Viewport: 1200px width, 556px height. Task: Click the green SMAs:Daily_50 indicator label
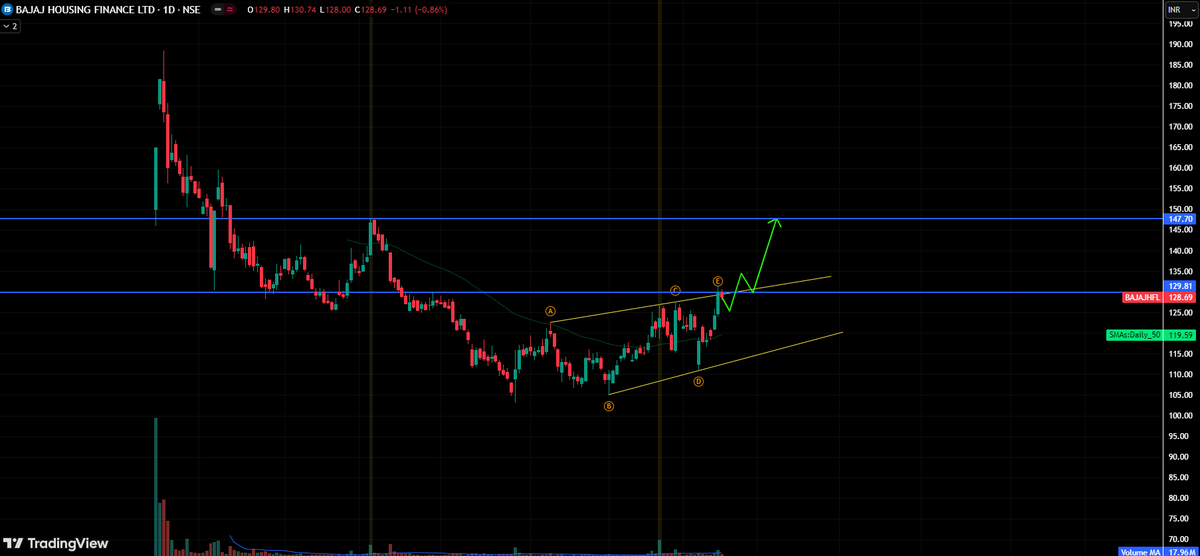coord(1135,336)
